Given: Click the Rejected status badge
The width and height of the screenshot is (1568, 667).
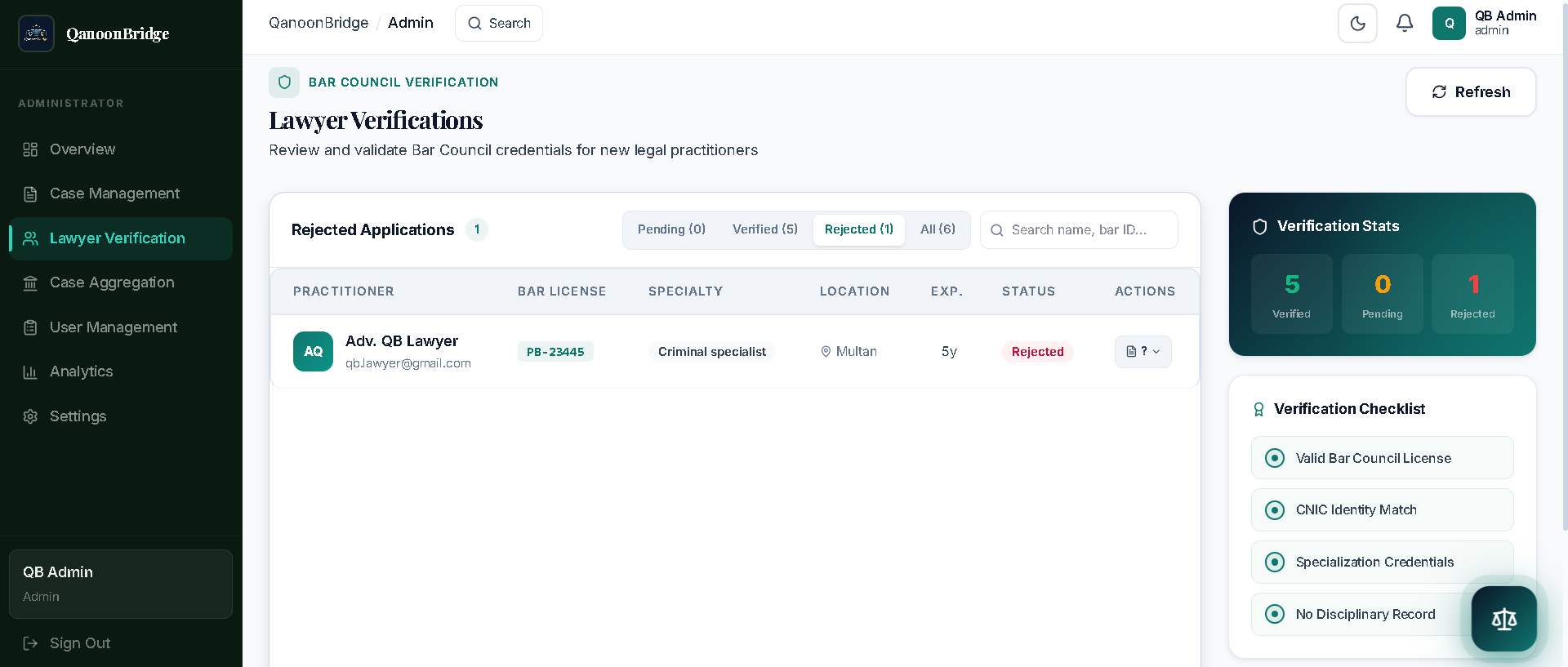Looking at the screenshot, I should point(1037,352).
